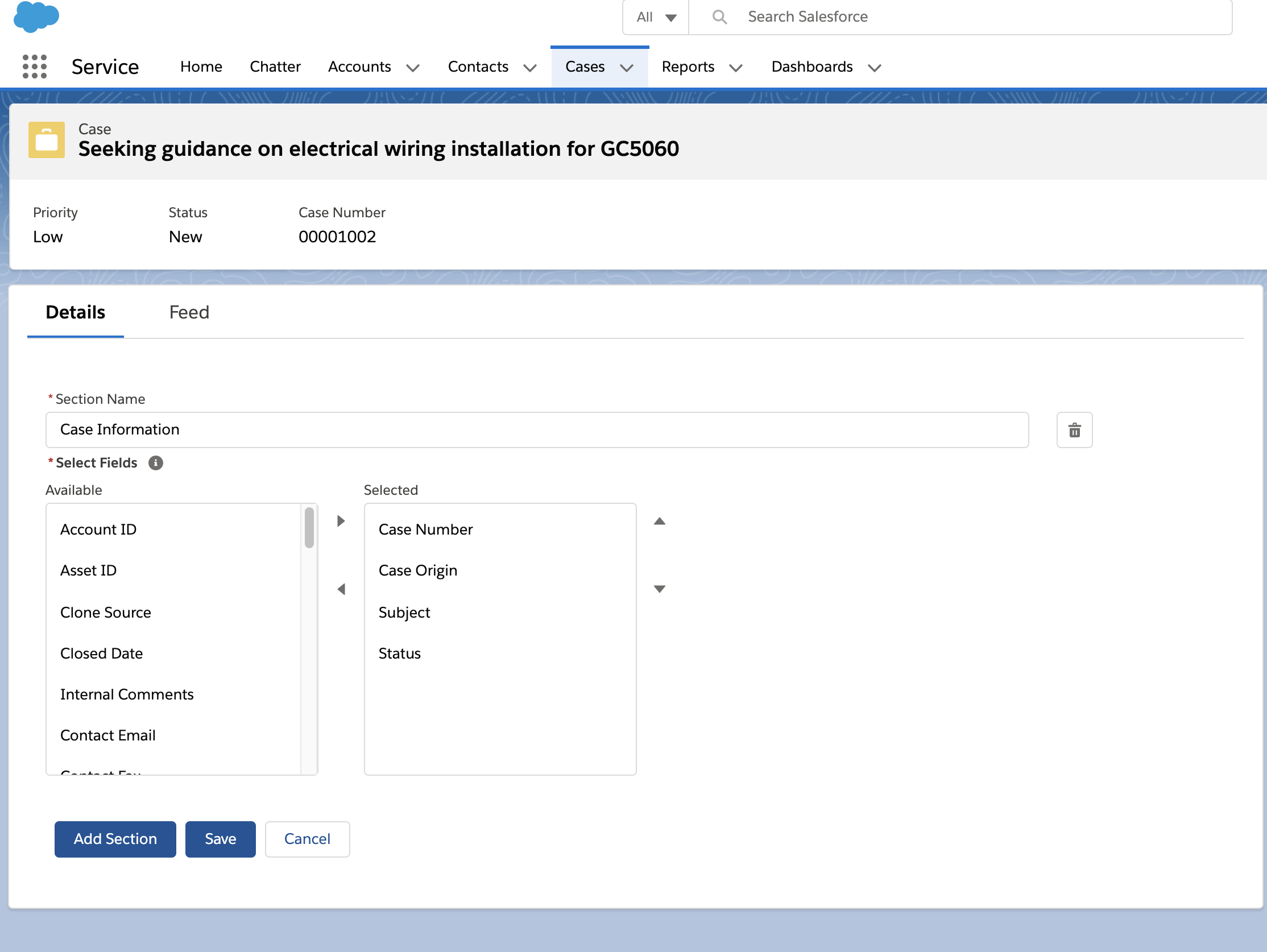This screenshot has width=1267, height=952.
Task: Move field to Selected with right arrow
Action: click(x=341, y=521)
